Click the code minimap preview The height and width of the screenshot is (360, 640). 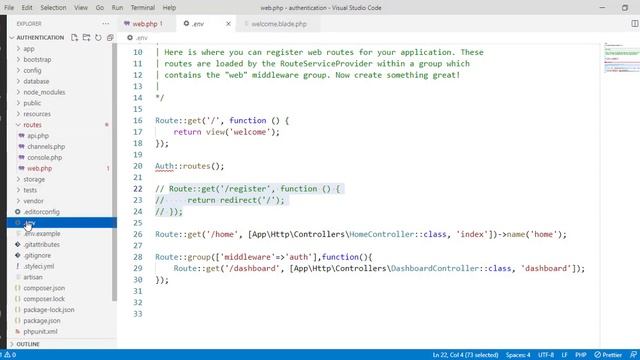(x=622, y=57)
